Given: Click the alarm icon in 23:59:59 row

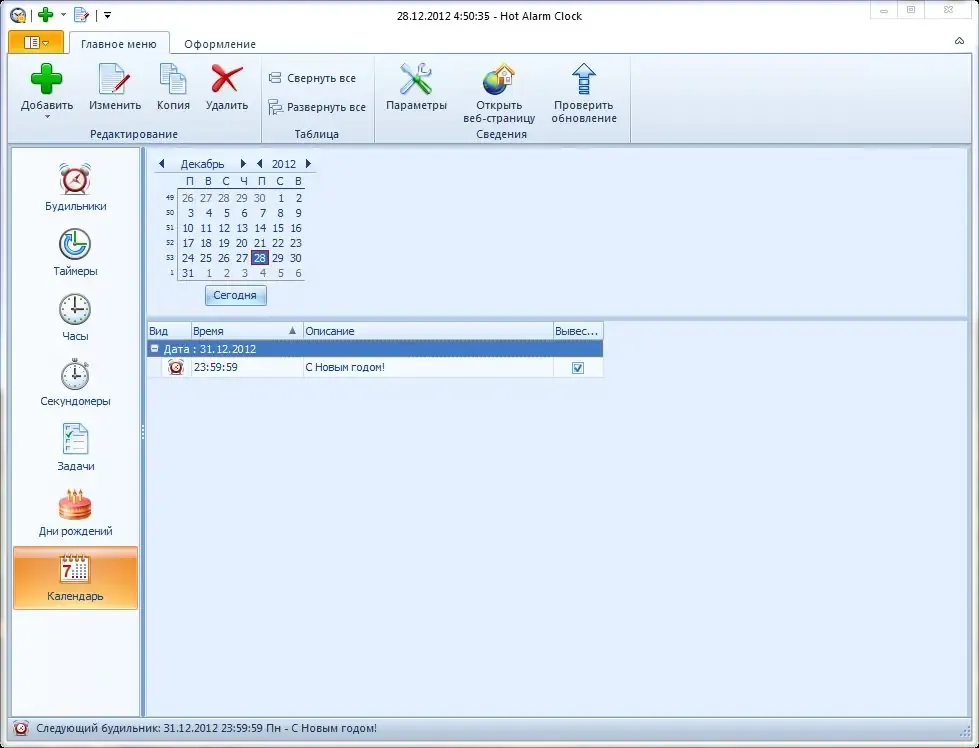Looking at the screenshot, I should 176,367.
